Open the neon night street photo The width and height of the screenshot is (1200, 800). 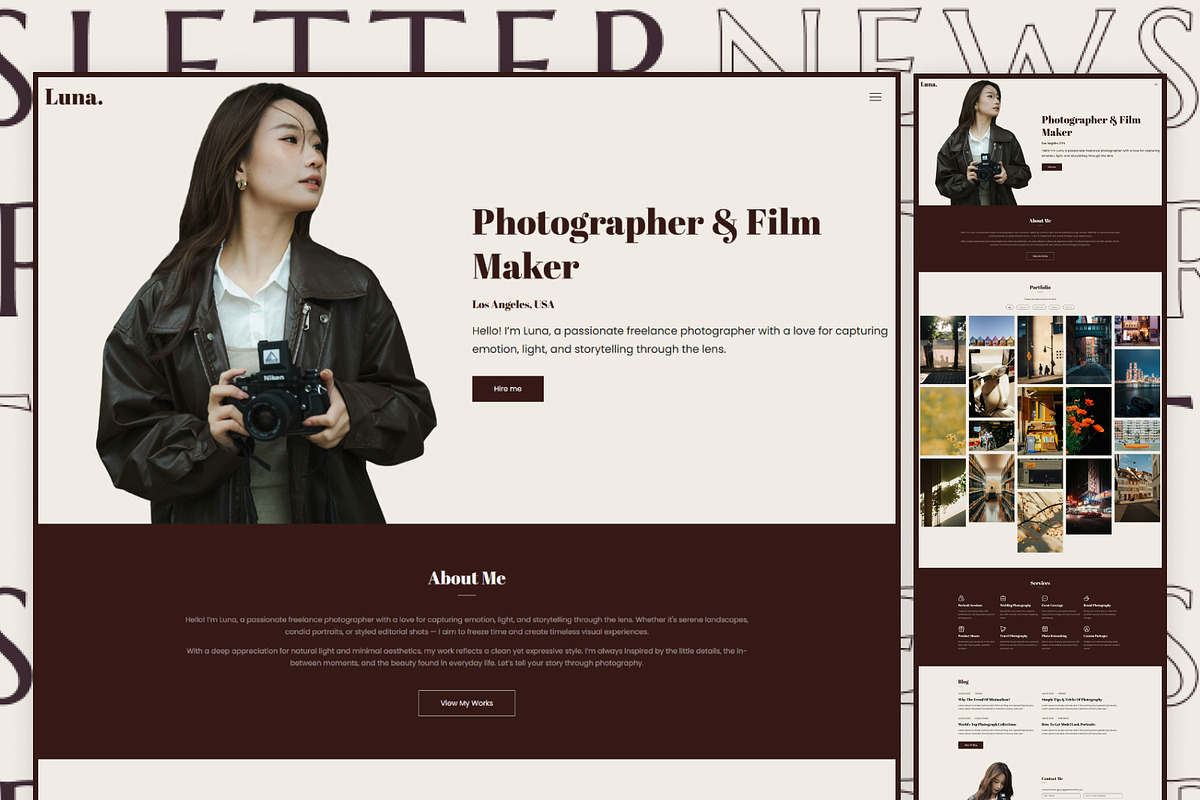tap(1089, 496)
